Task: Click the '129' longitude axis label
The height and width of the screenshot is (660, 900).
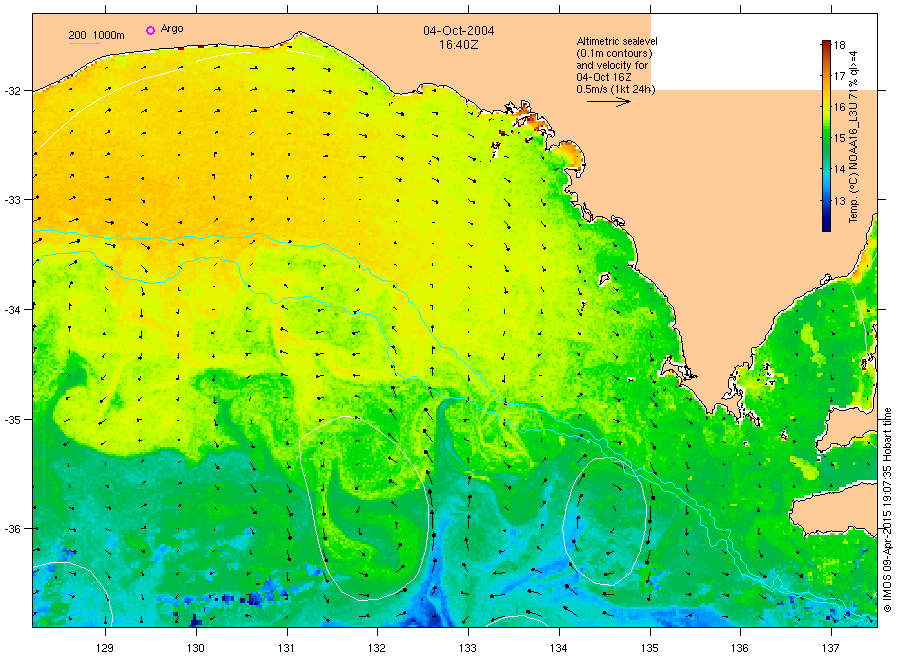Action: click(x=105, y=649)
